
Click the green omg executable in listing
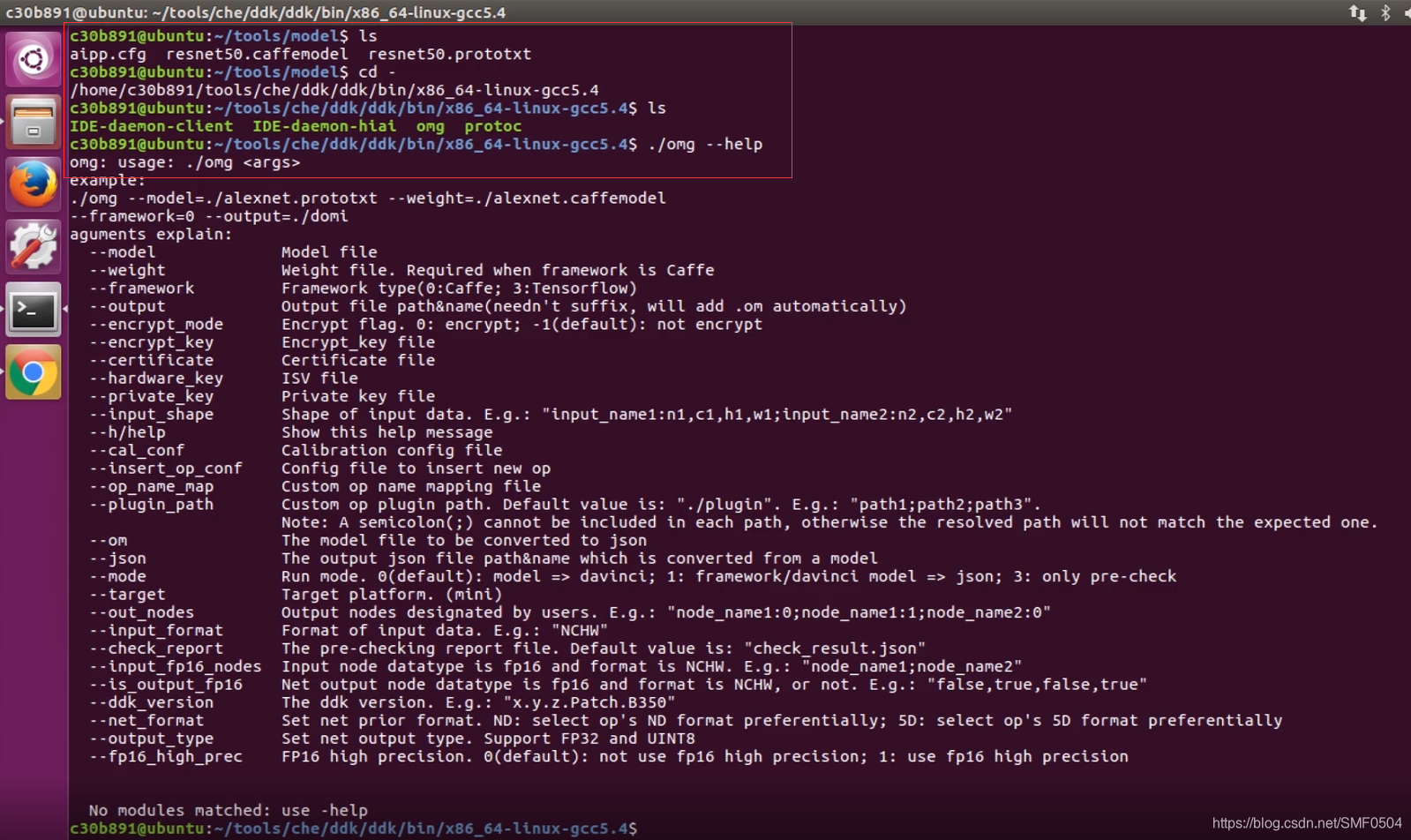click(431, 126)
